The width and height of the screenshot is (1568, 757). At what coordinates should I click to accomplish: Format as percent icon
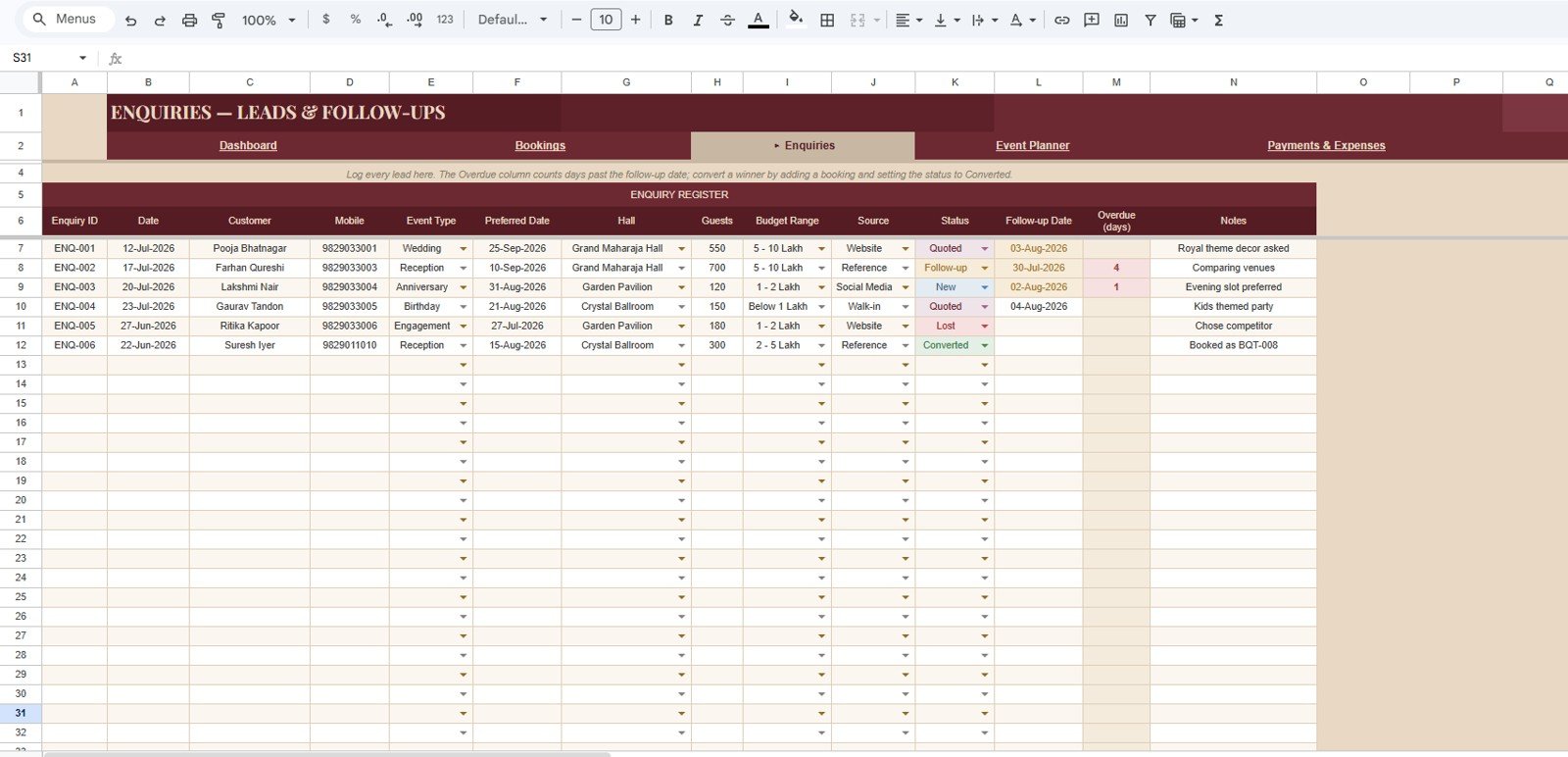click(x=355, y=20)
